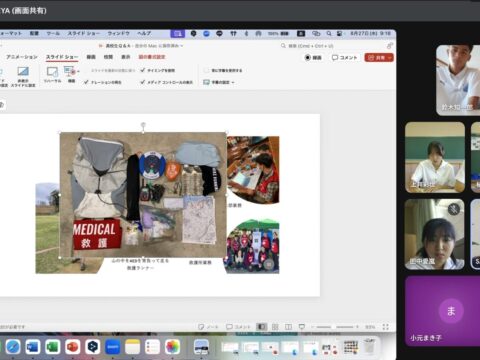
Task: Launch Microsoft Word from the Dock
Action: (33, 347)
